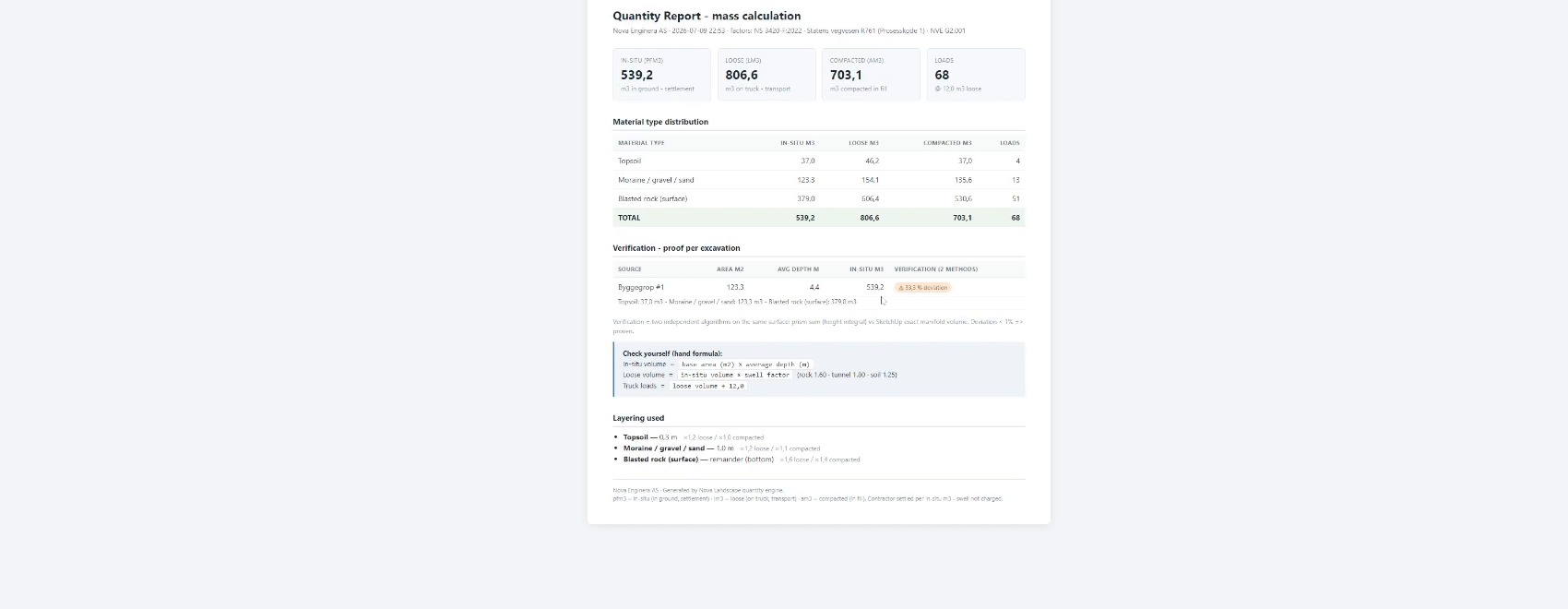
Task: Click "m3 compacted in fill" caption
Action: pyautogui.click(x=858, y=90)
